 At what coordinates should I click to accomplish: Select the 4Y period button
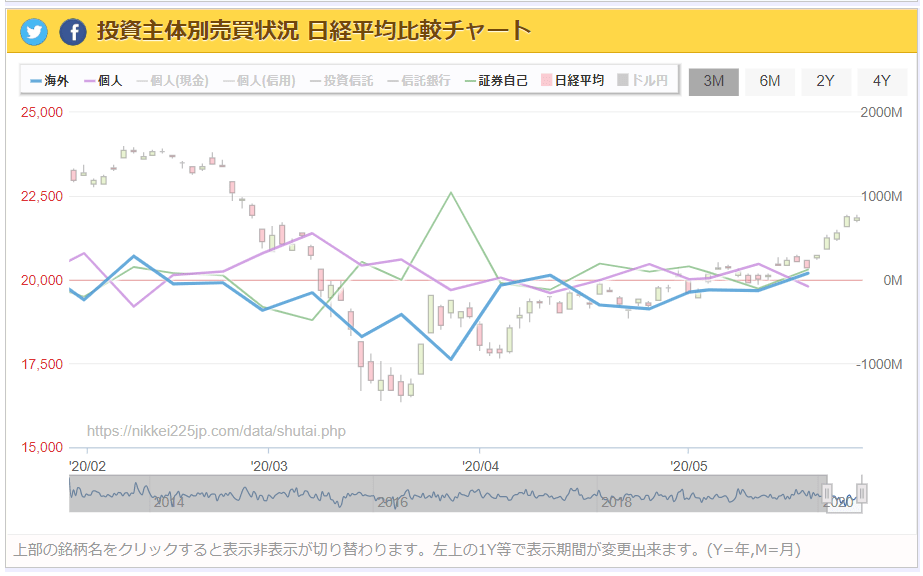click(881, 81)
